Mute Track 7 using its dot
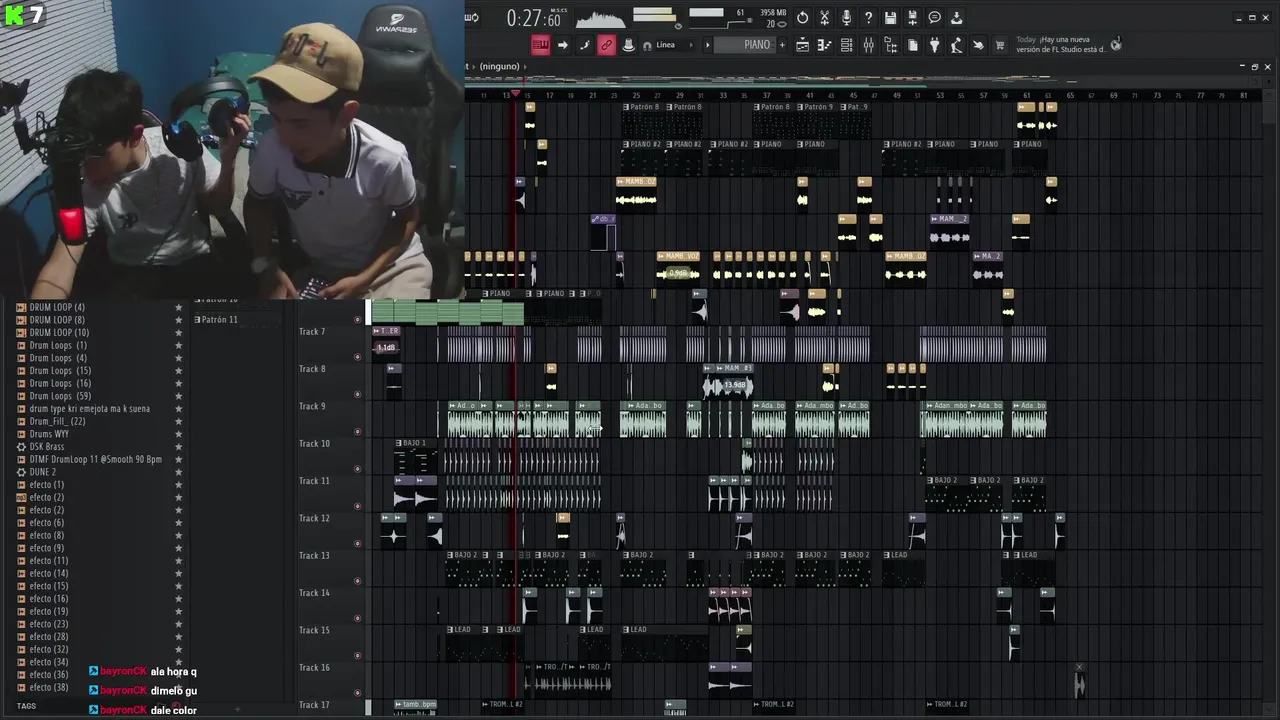The width and height of the screenshot is (1280, 720). pyautogui.click(x=358, y=357)
